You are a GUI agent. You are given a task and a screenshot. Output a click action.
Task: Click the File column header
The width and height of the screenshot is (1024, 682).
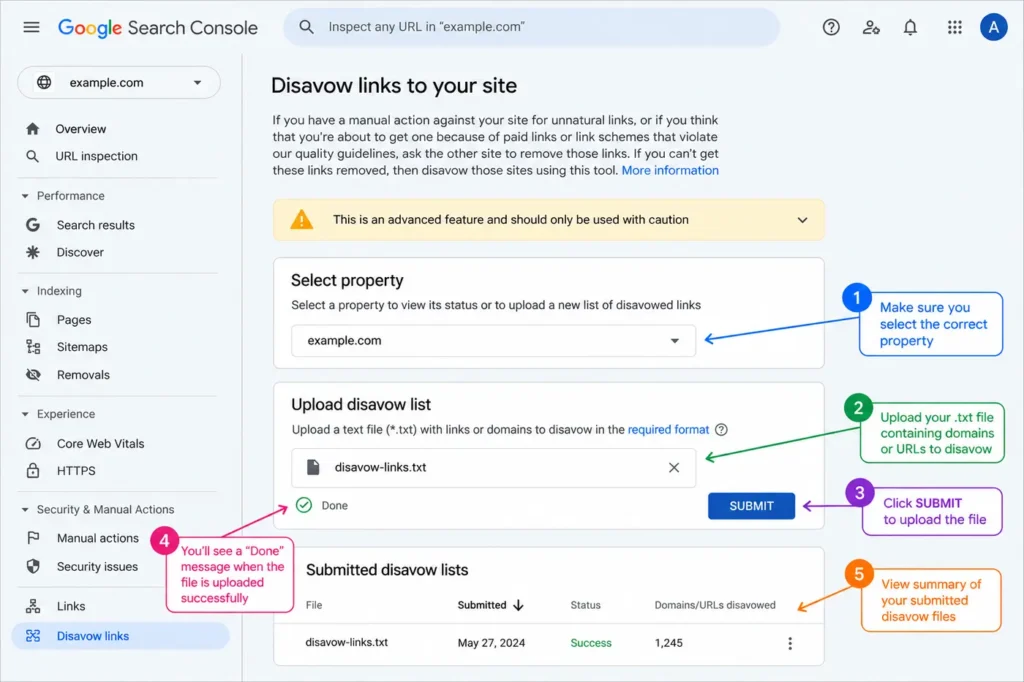pyautogui.click(x=314, y=605)
